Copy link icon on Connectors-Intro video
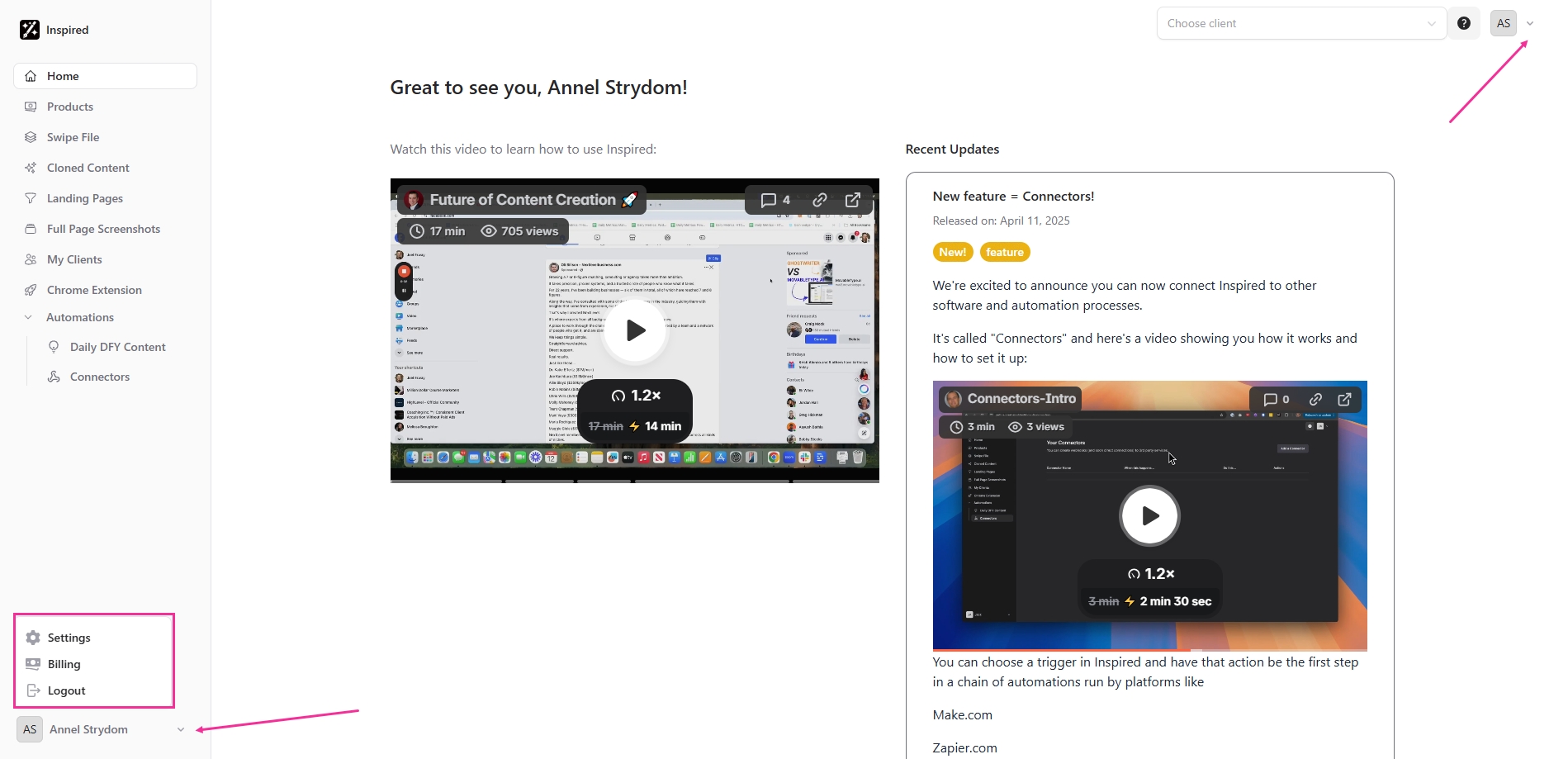 click(x=1315, y=399)
